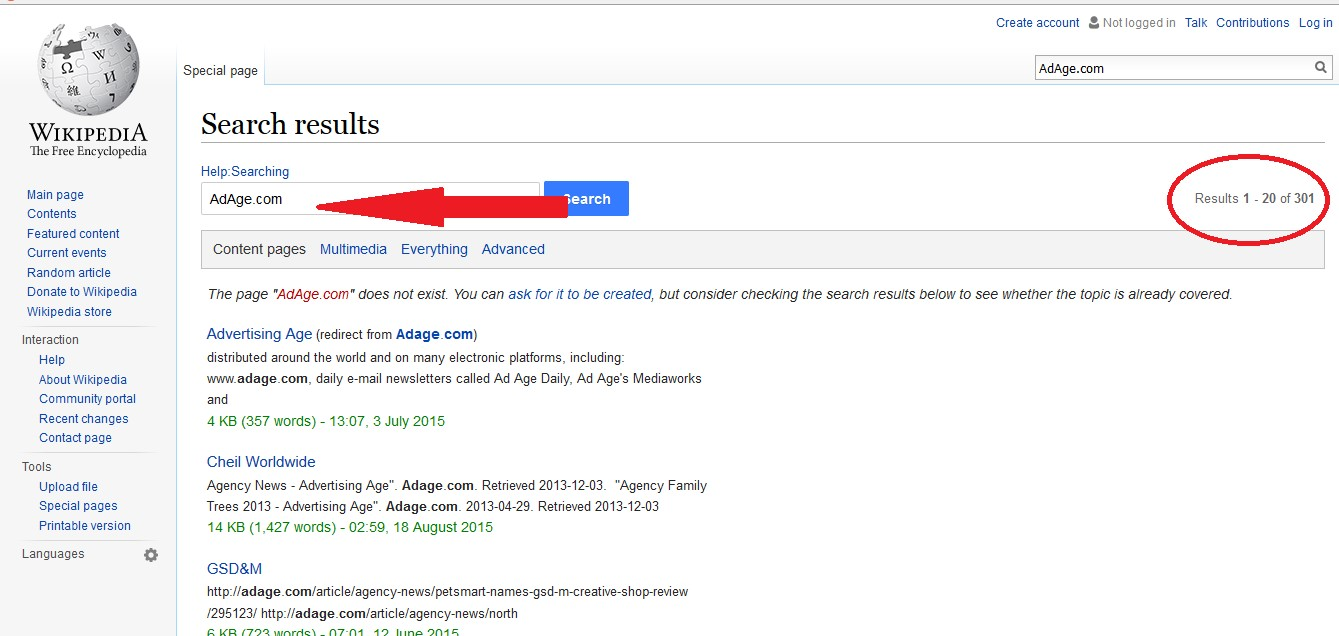Select the Content pages search profile
Image resolution: width=1339 pixels, height=636 pixels.
click(259, 249)
